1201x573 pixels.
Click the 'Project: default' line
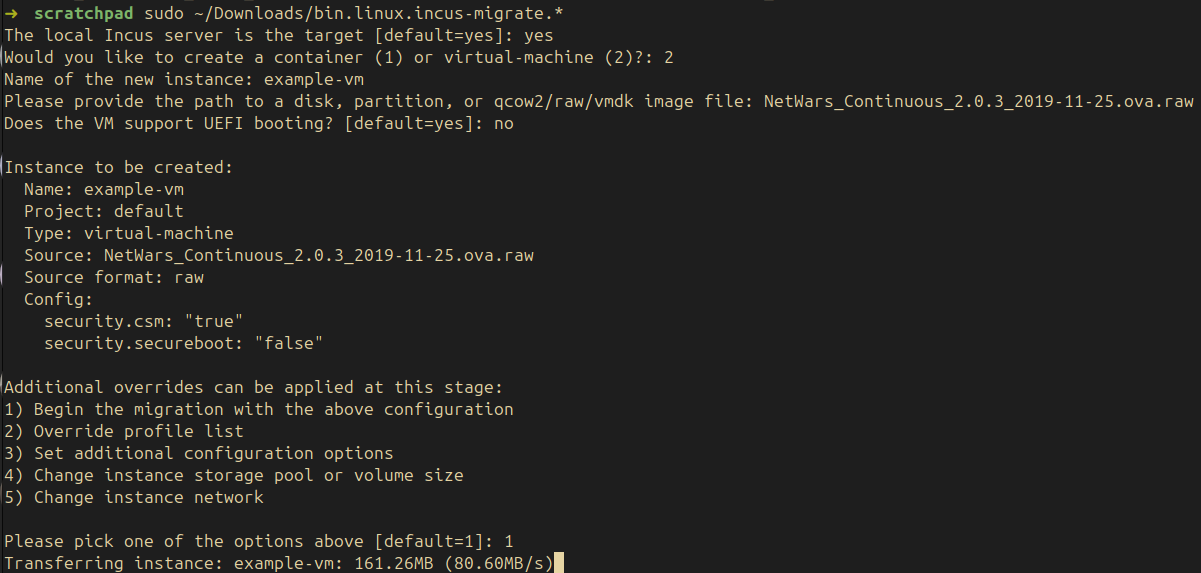coord(103,212)
